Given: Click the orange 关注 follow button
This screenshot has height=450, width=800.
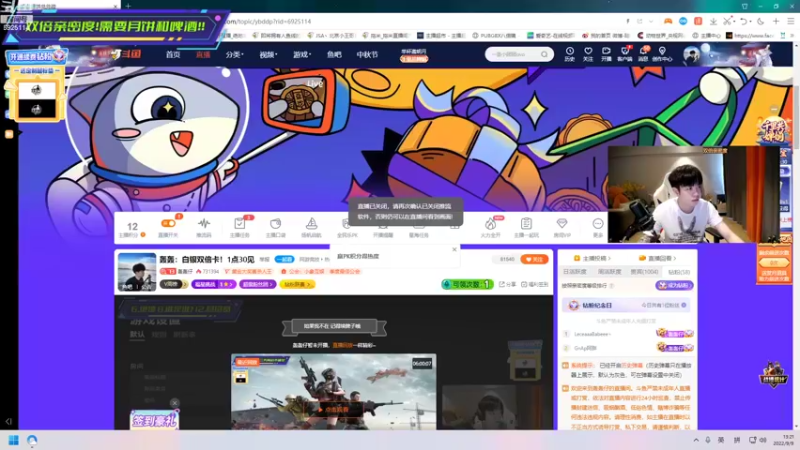Looking at the screenshot, I should 534,259.
